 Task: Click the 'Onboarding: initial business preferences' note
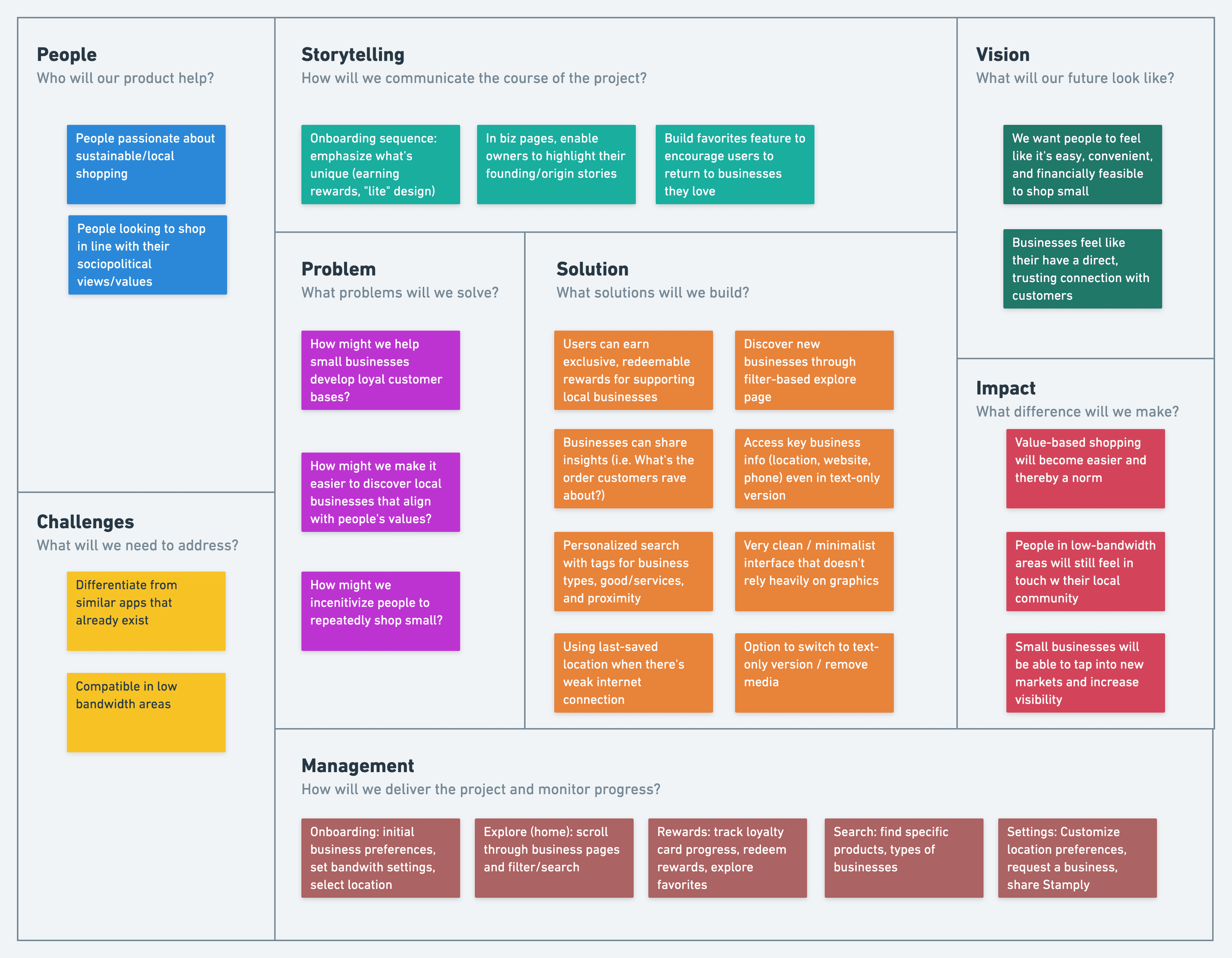click(x=381, y=857)
